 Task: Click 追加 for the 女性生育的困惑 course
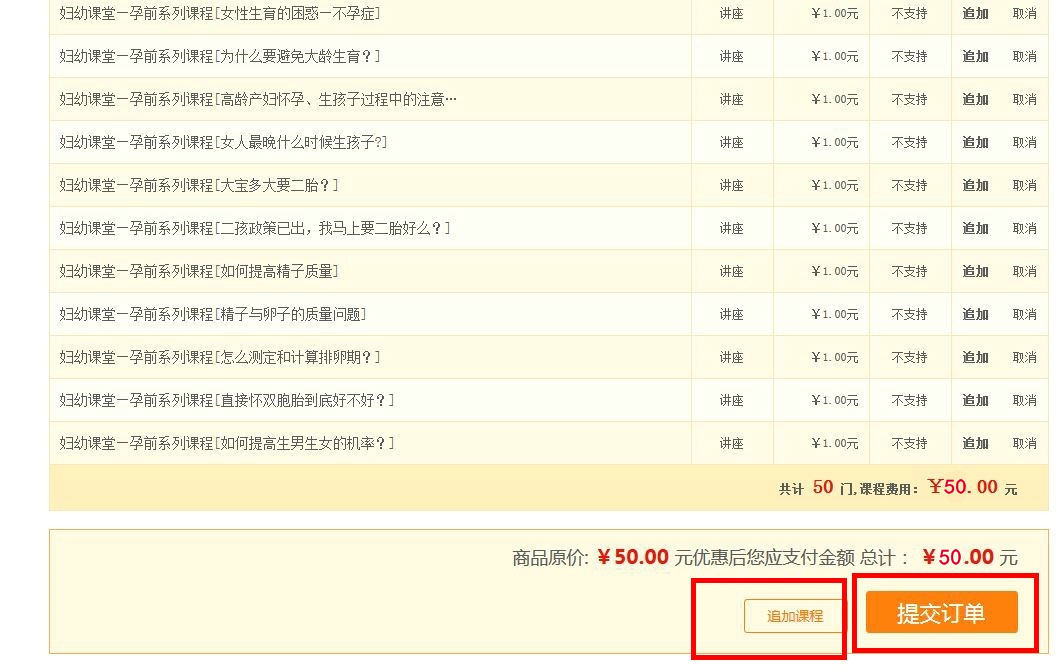pos(975,13)
